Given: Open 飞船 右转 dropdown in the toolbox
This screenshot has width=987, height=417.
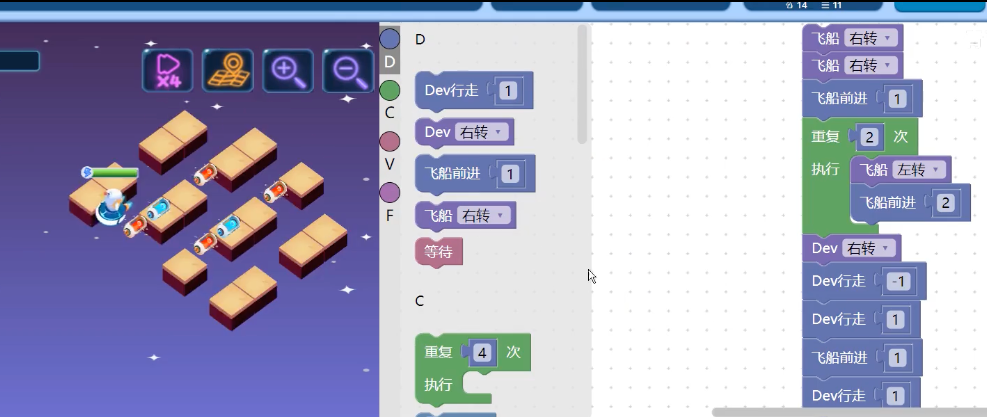Looking at the screenshot, I should 483,215.
